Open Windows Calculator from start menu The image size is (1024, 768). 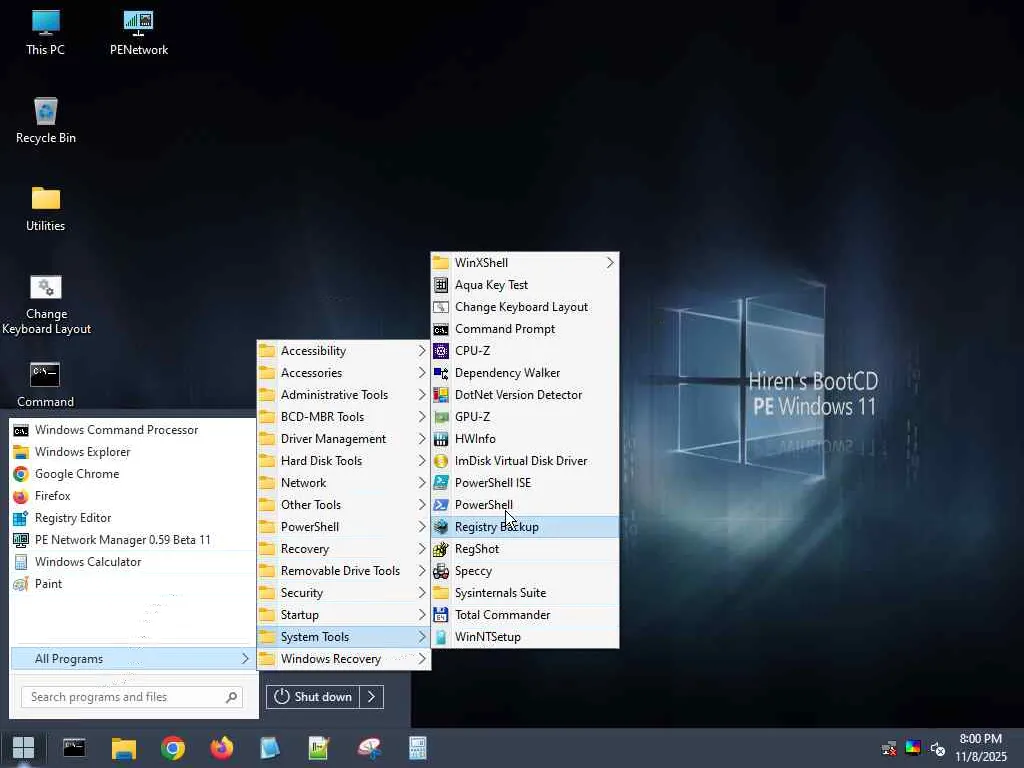click(x=133, y=562)
